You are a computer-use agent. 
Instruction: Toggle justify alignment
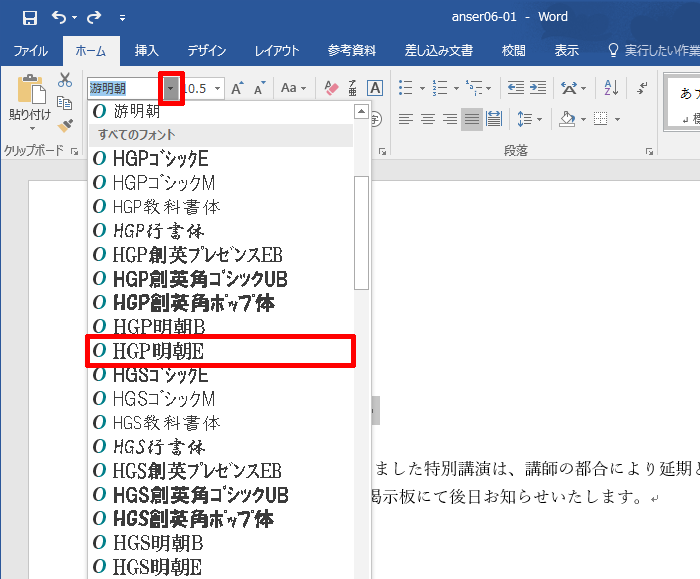pos(471,119)
